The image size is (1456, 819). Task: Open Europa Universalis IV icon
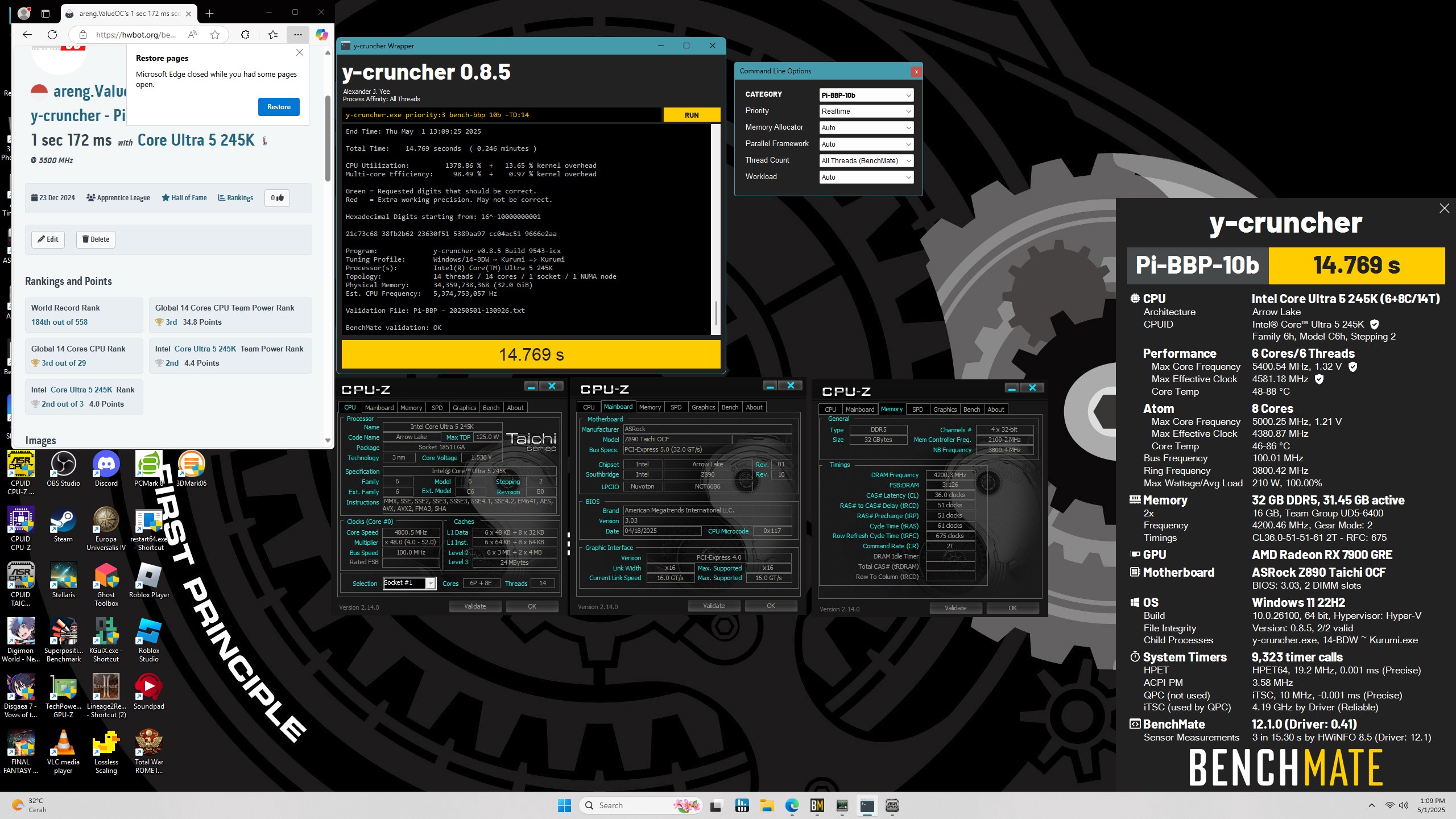click(106, 529)
